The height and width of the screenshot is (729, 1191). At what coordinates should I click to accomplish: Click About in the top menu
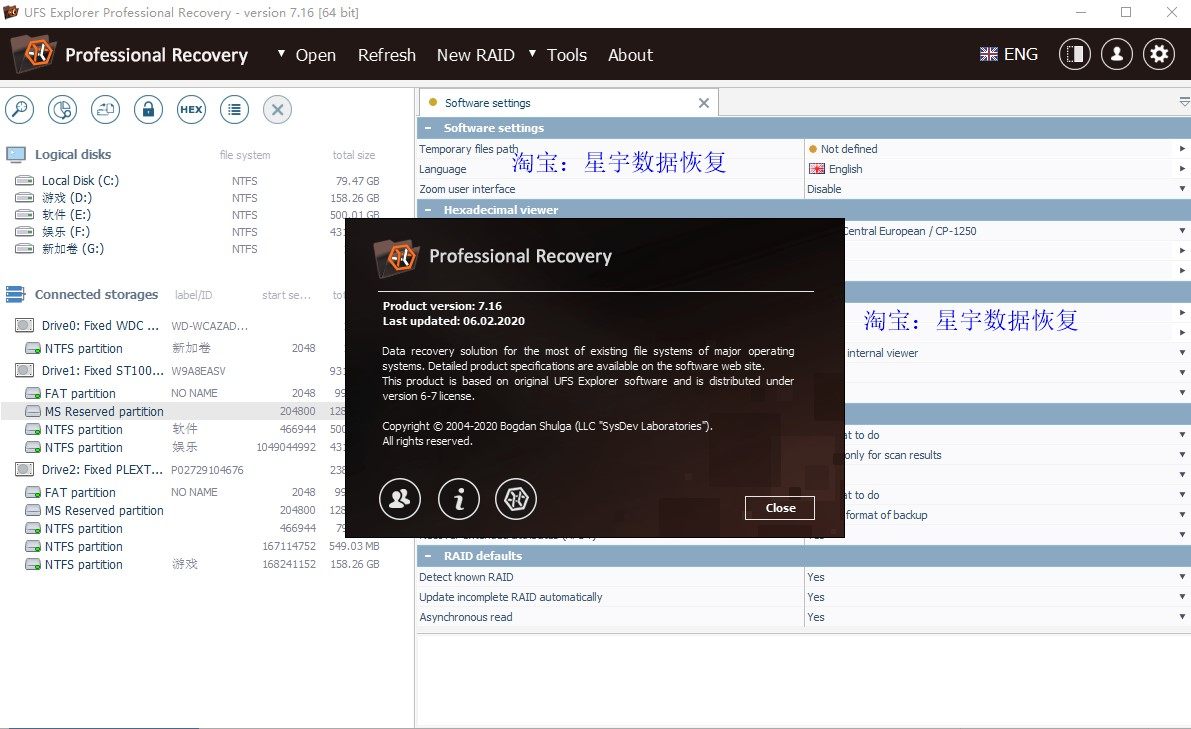coord(630,55)
